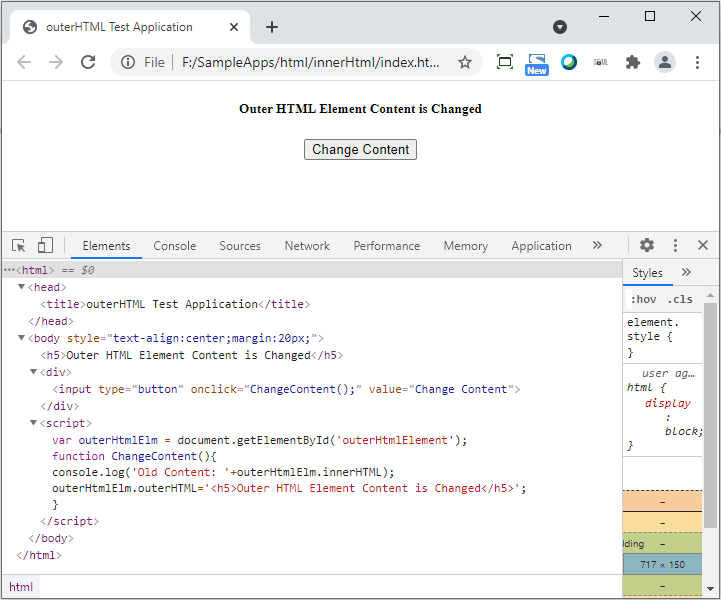Viewport: 721px width, 600px height.
Task: Open DevTools customize three-dot menu
Action: (675, 245)
